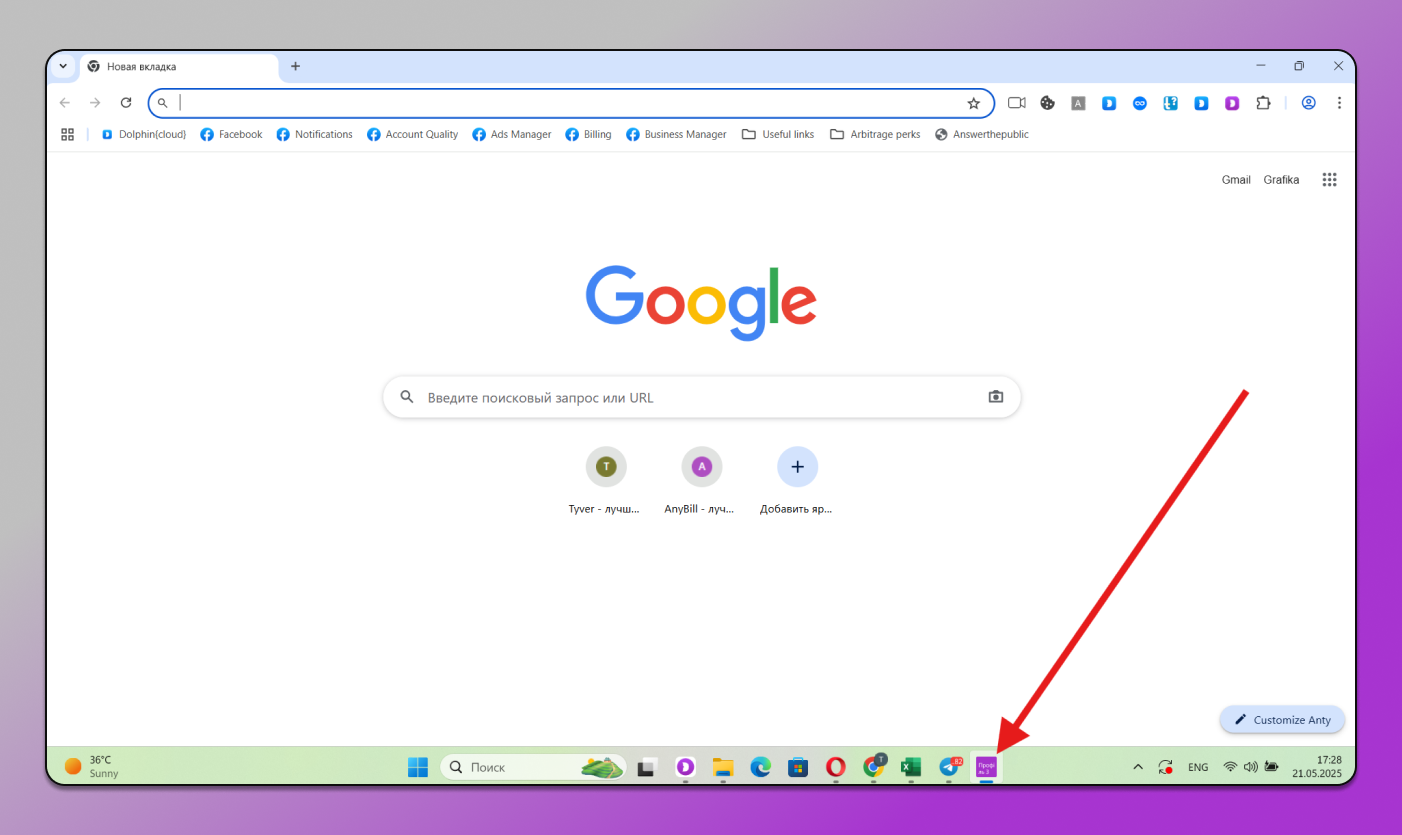Image resolution: width=1402 pixels, height=835 pixels.
Task: Reload the page
Action: (x=126, y=103)
